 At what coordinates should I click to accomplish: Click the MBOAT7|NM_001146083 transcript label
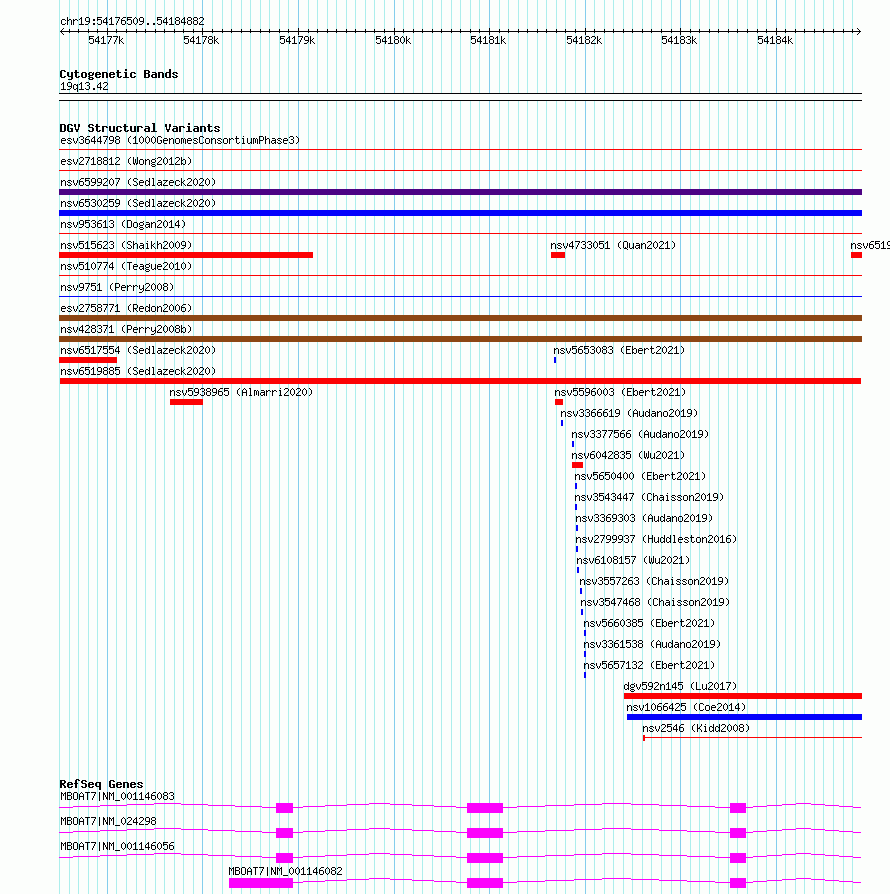click(x=117, y=797)
